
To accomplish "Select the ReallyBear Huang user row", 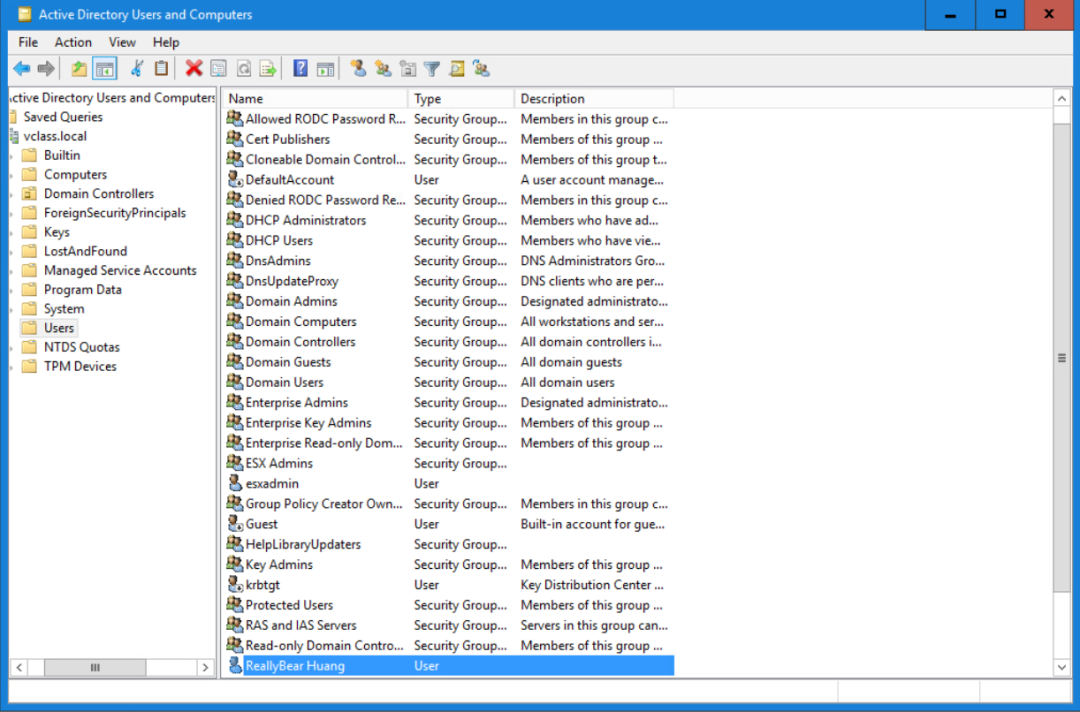I will [x=449, y=665].
